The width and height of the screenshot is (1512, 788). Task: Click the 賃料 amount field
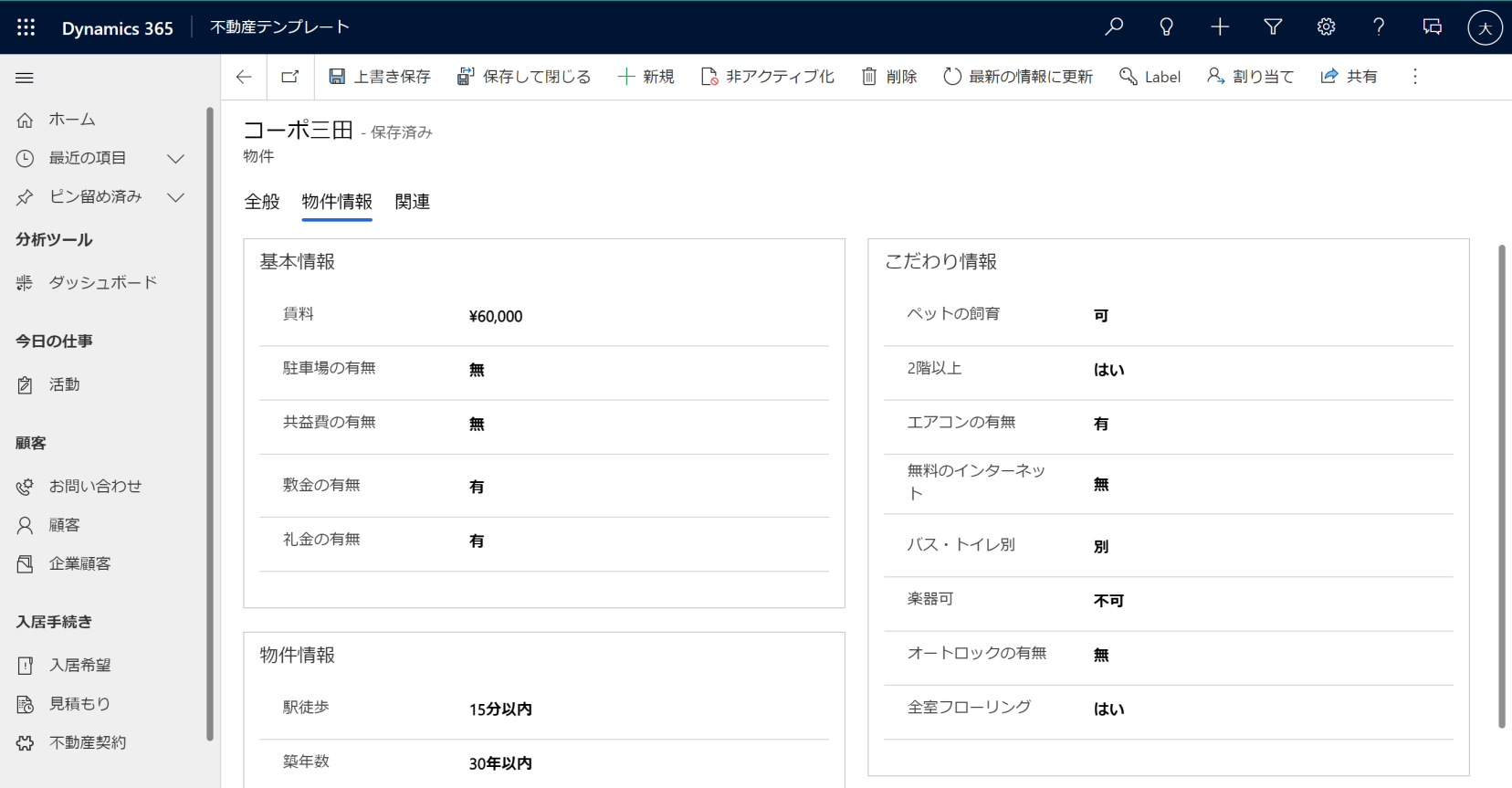pyautogui.click(x=496, y=317)
